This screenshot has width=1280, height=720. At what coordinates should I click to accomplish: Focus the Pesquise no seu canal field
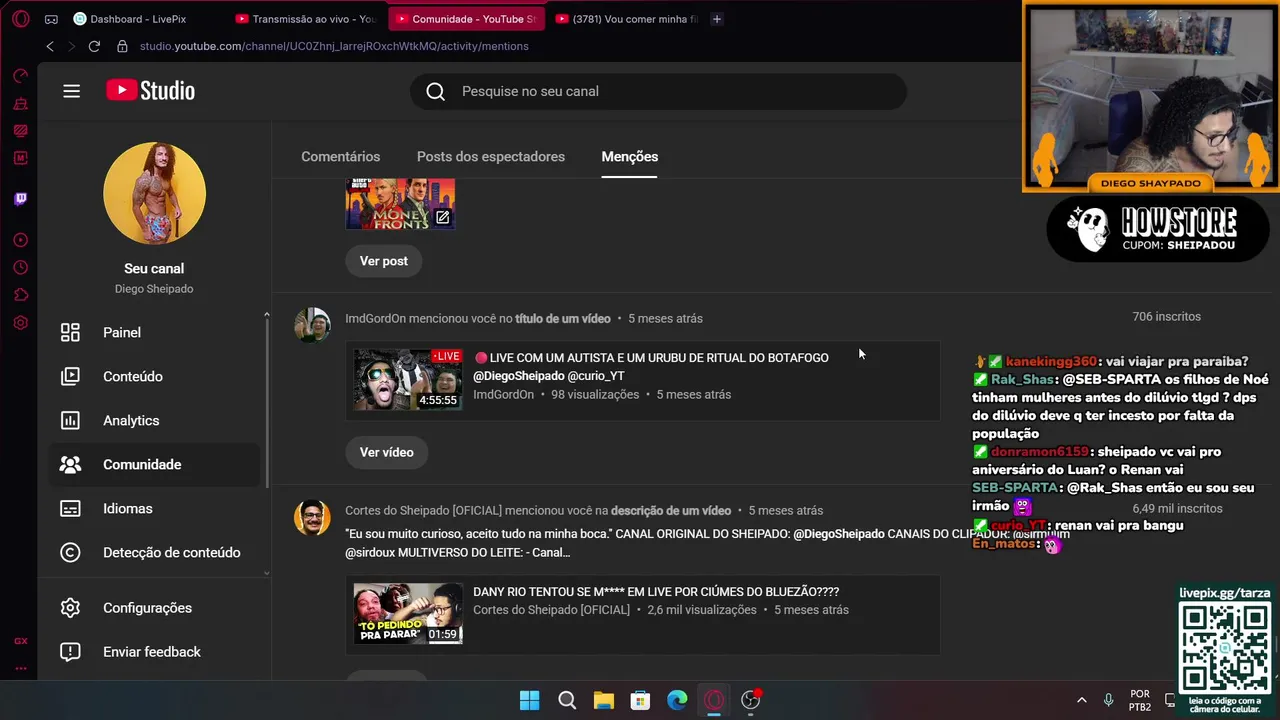click(x=658, y=91)
